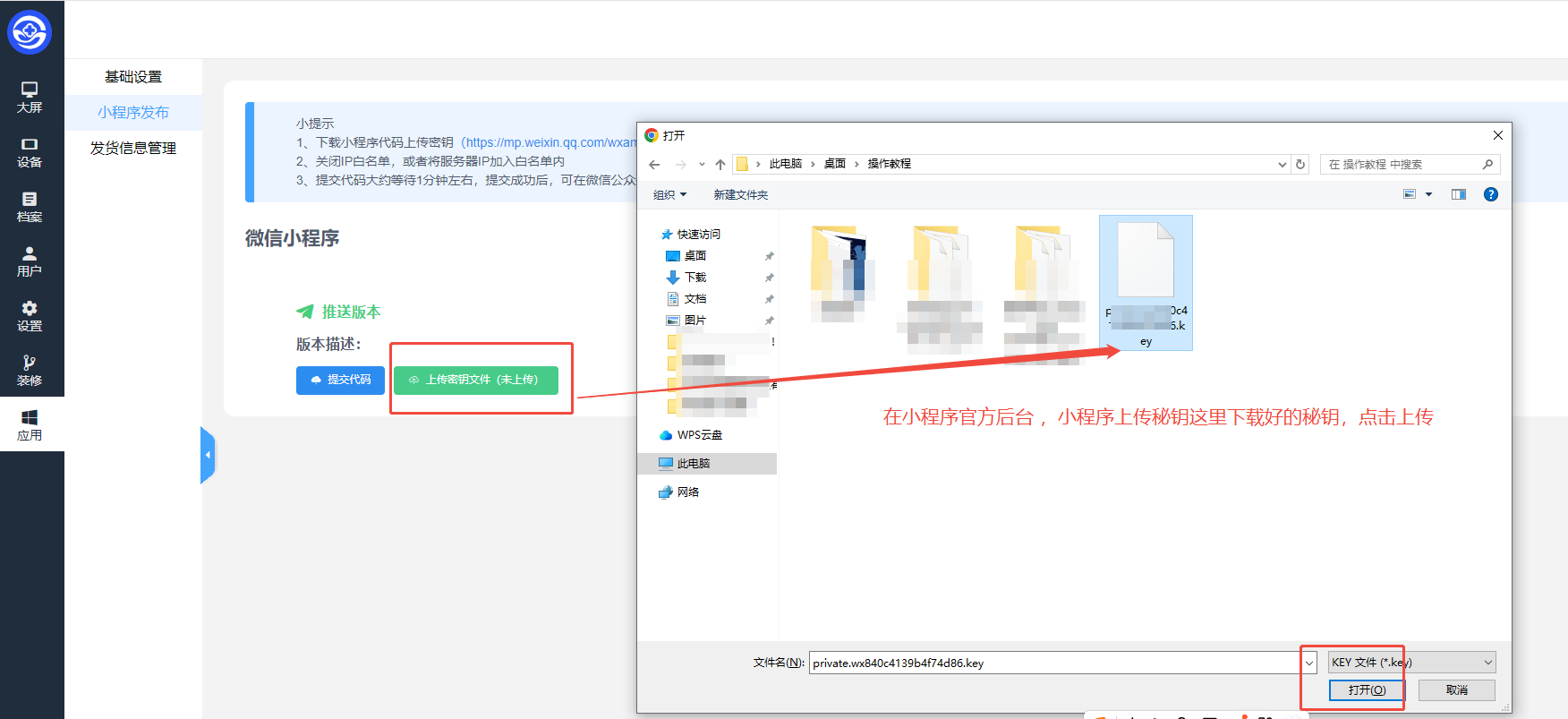Select 网络 in the navigation tree

pos(679,492)
